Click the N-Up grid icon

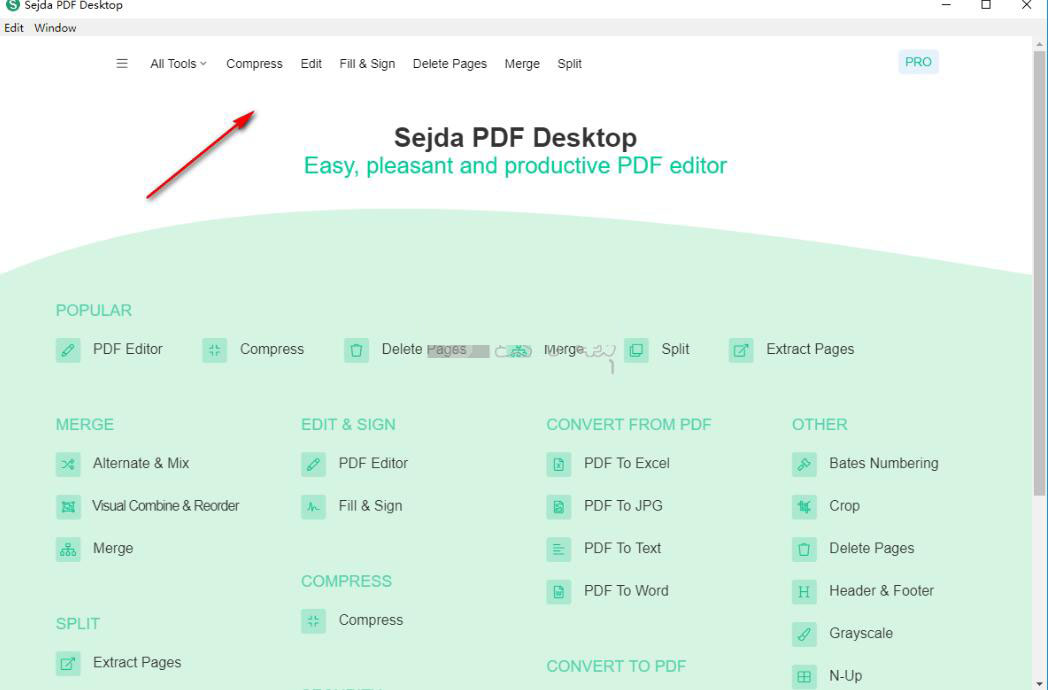[804, 677]
